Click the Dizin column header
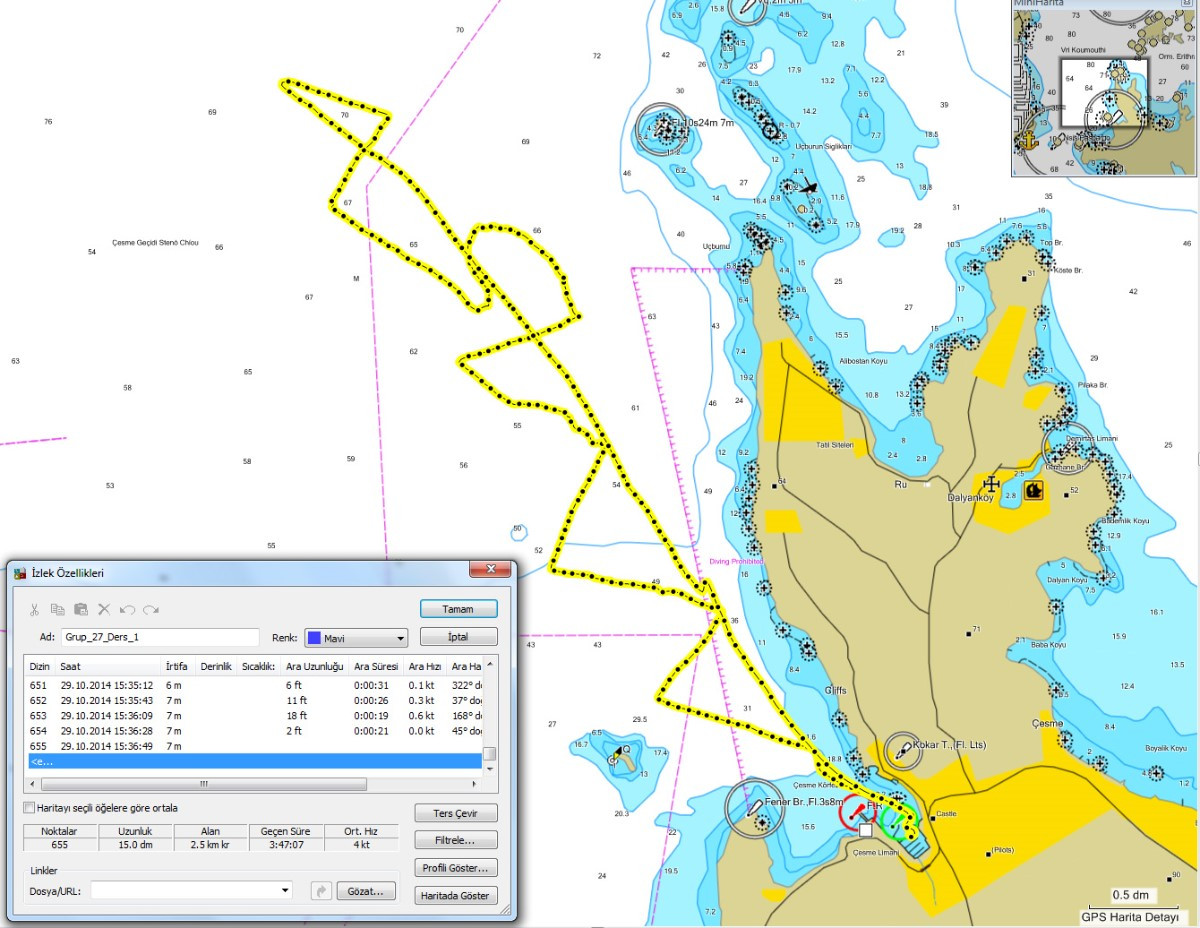The height and width of the screenshot is (928, 1200). (x=40, y=666)
